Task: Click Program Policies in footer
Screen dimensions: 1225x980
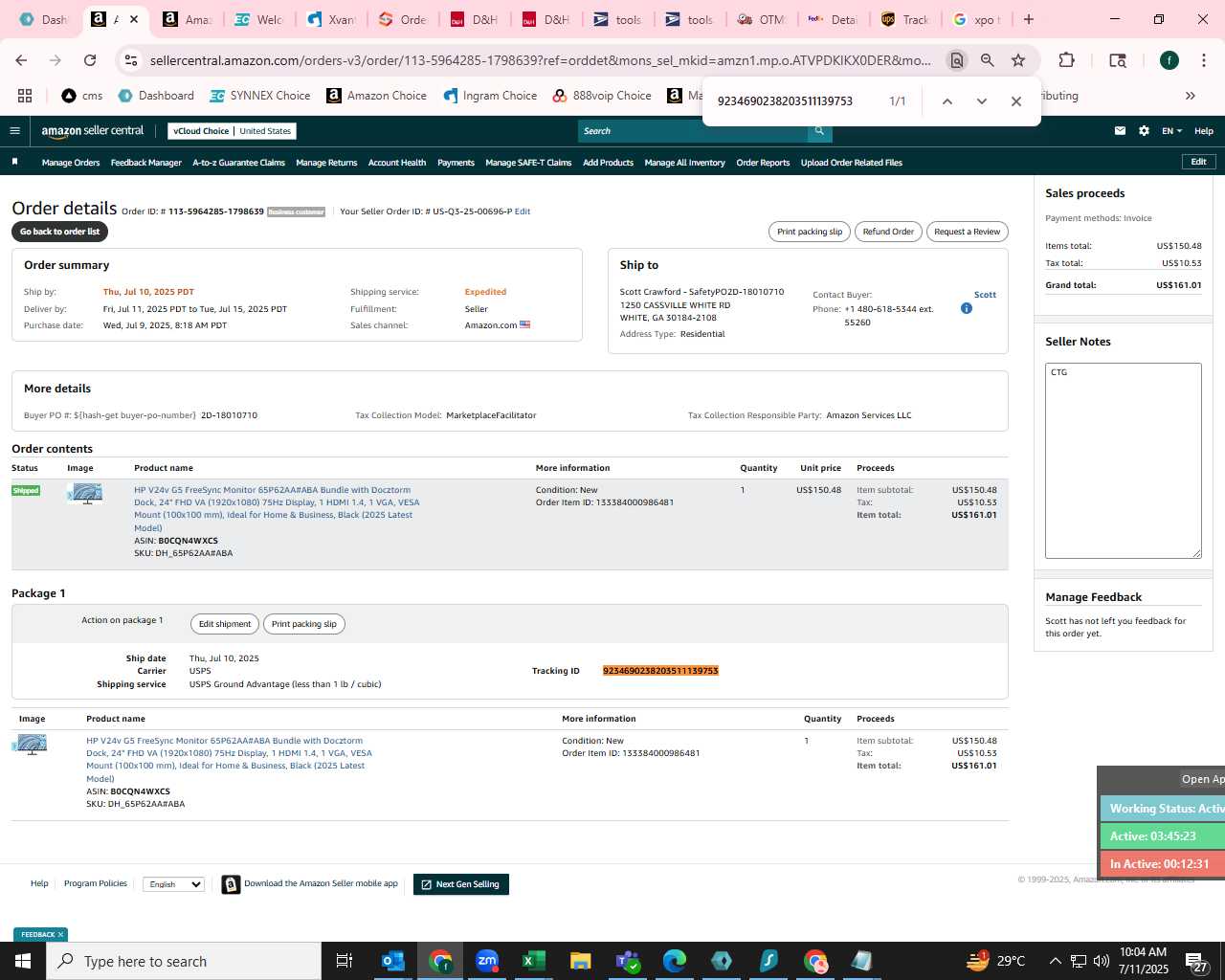Action: click(x=96, y=883)
